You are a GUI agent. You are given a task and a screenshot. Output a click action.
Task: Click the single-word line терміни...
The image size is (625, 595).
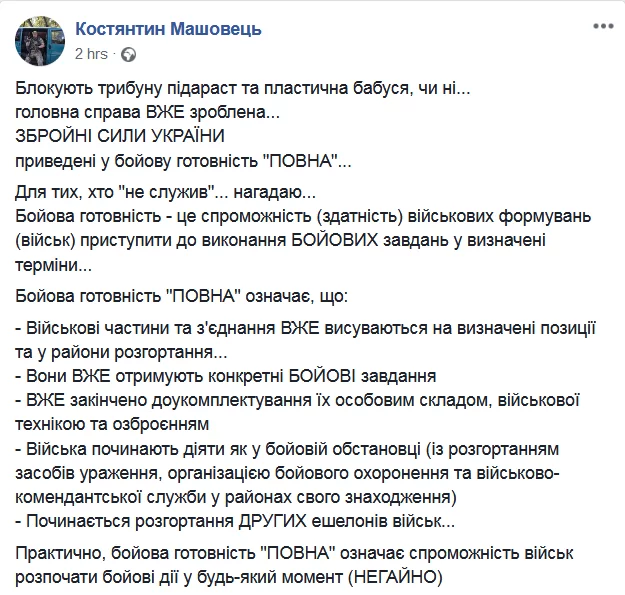(53, 265)
